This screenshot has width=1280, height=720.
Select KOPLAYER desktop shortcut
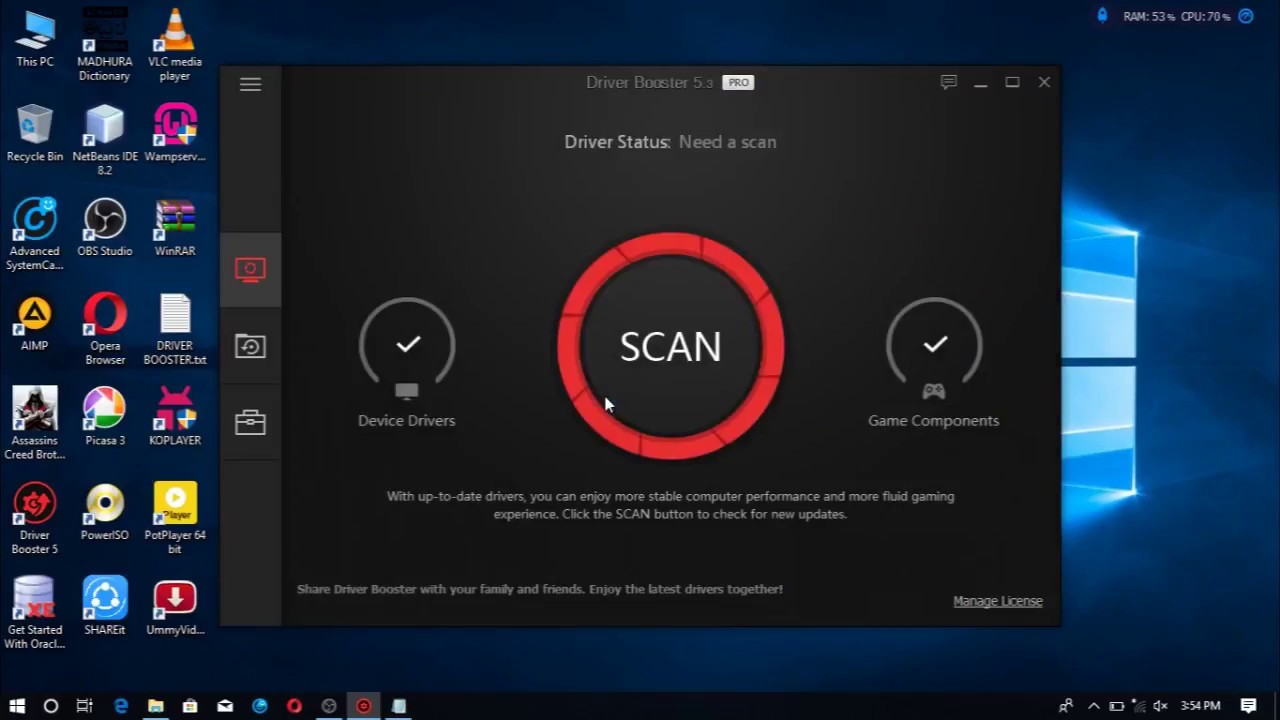[175, 418]
